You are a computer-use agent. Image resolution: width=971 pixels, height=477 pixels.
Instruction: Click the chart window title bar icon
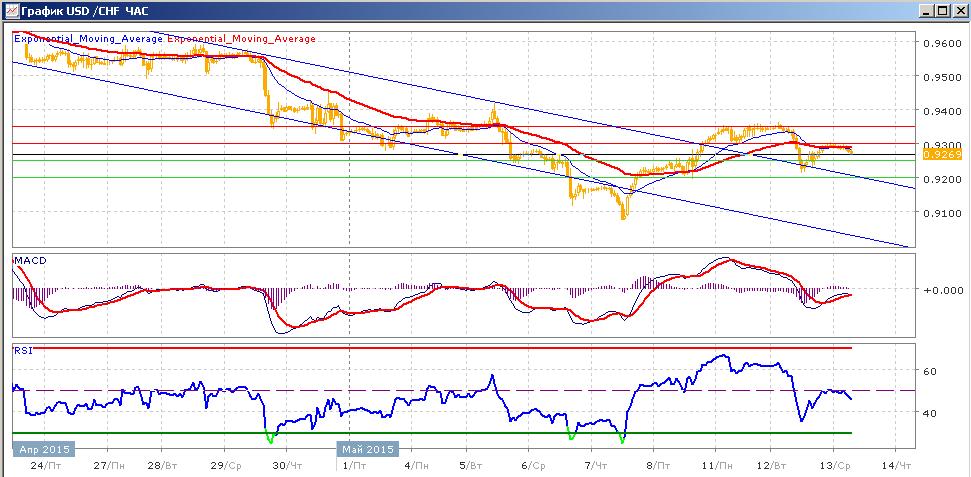pyautogui.click(x=10, y=11)
